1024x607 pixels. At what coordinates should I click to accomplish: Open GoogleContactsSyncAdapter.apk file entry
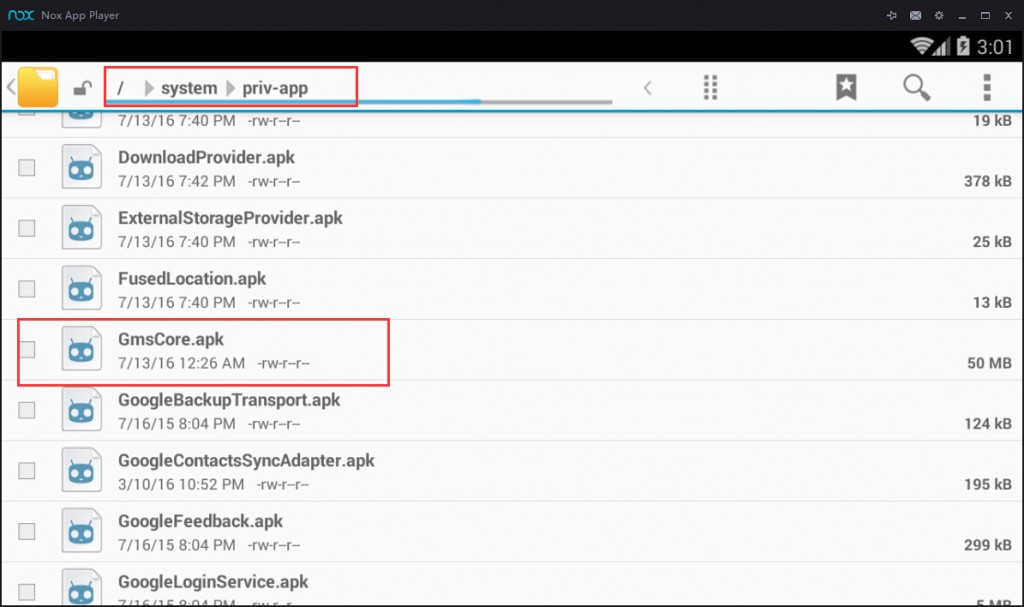(x=246, y=461)
